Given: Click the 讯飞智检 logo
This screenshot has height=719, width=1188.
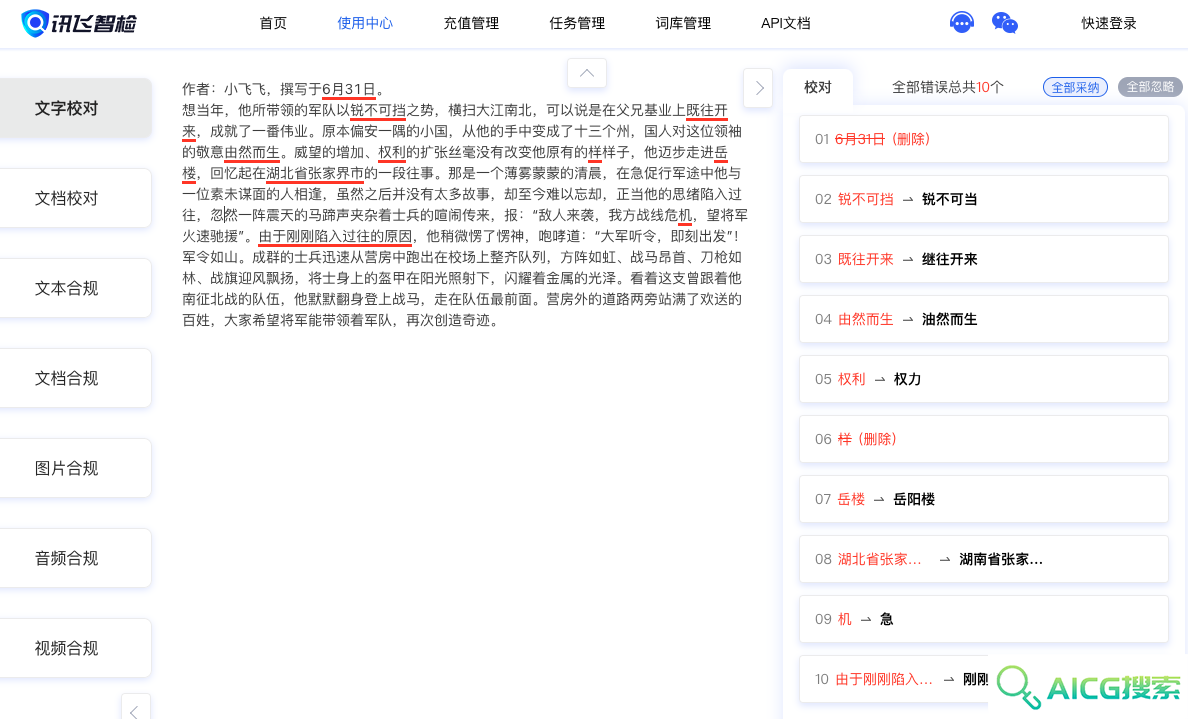Looking at the screenshot, I should click(79, 23).
